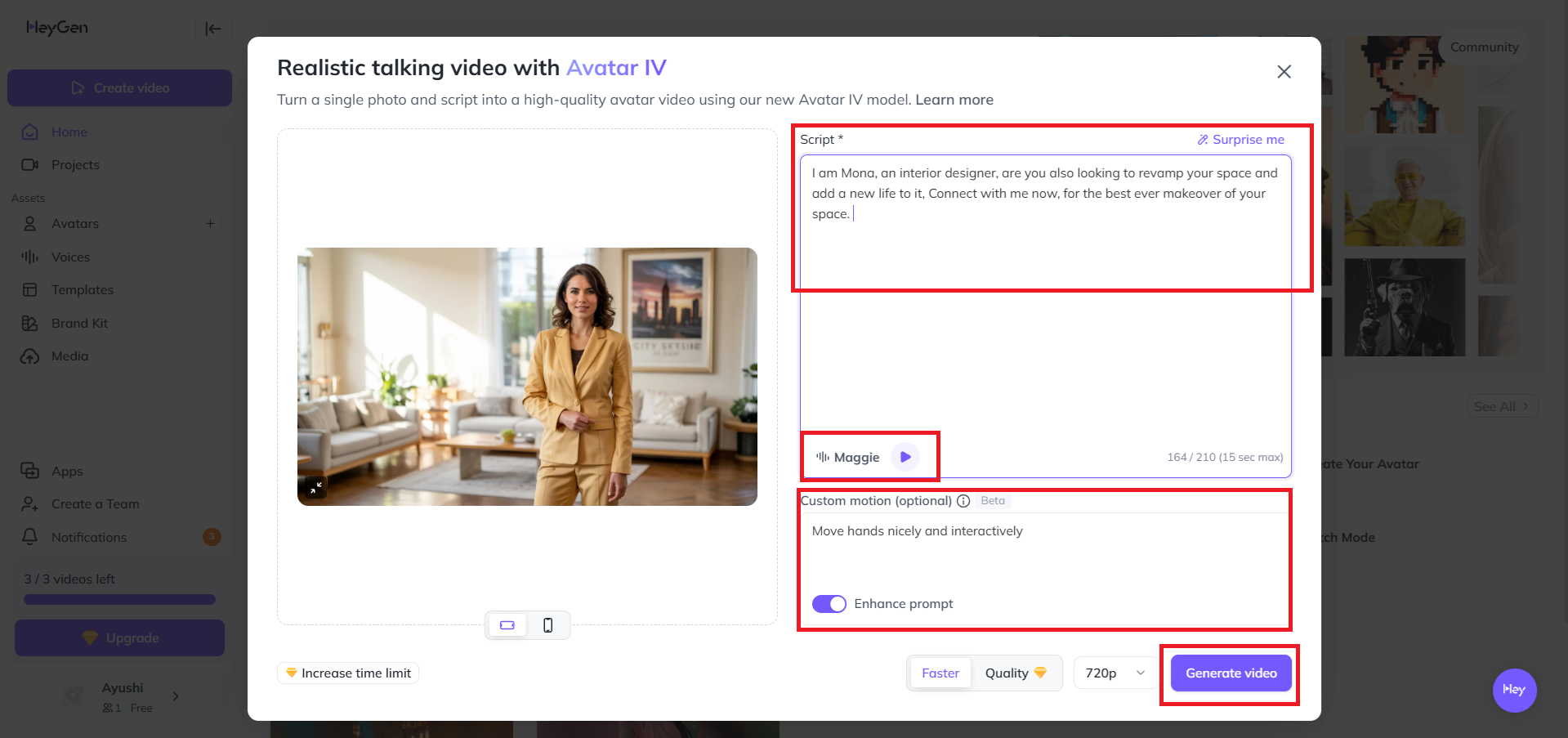Image resolution: width=1568 pixels, height=738 pixels.
Task: Click the HeyGen logo
Action: point(57,28)
